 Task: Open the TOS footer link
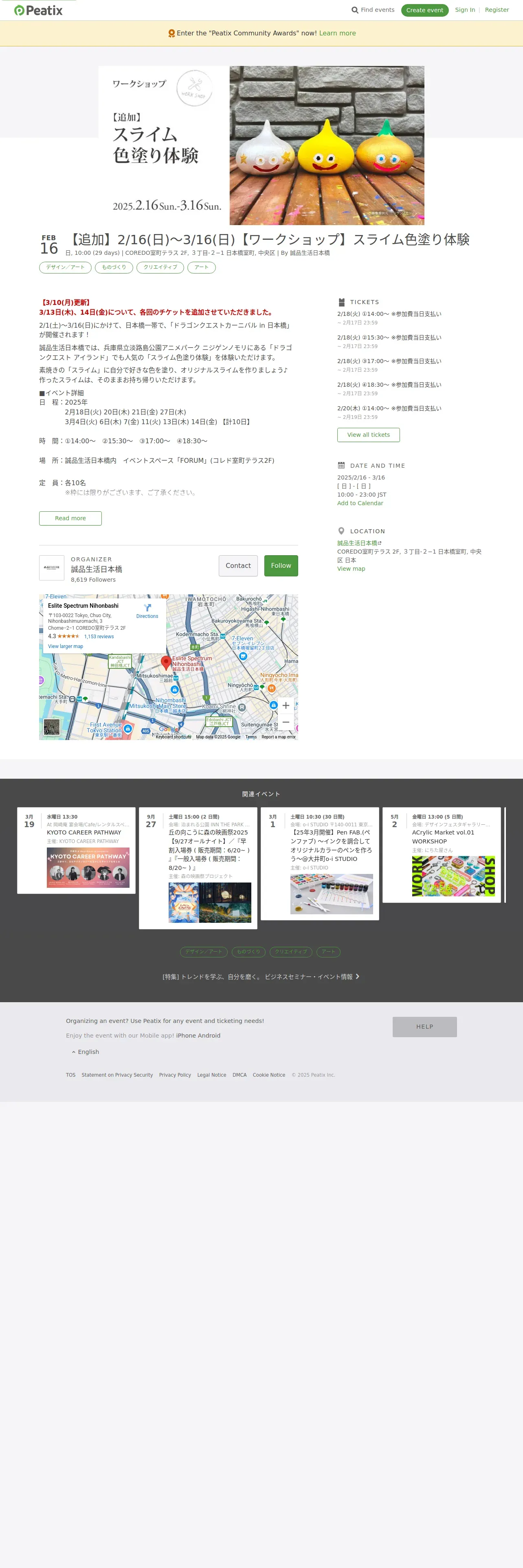70,1075
